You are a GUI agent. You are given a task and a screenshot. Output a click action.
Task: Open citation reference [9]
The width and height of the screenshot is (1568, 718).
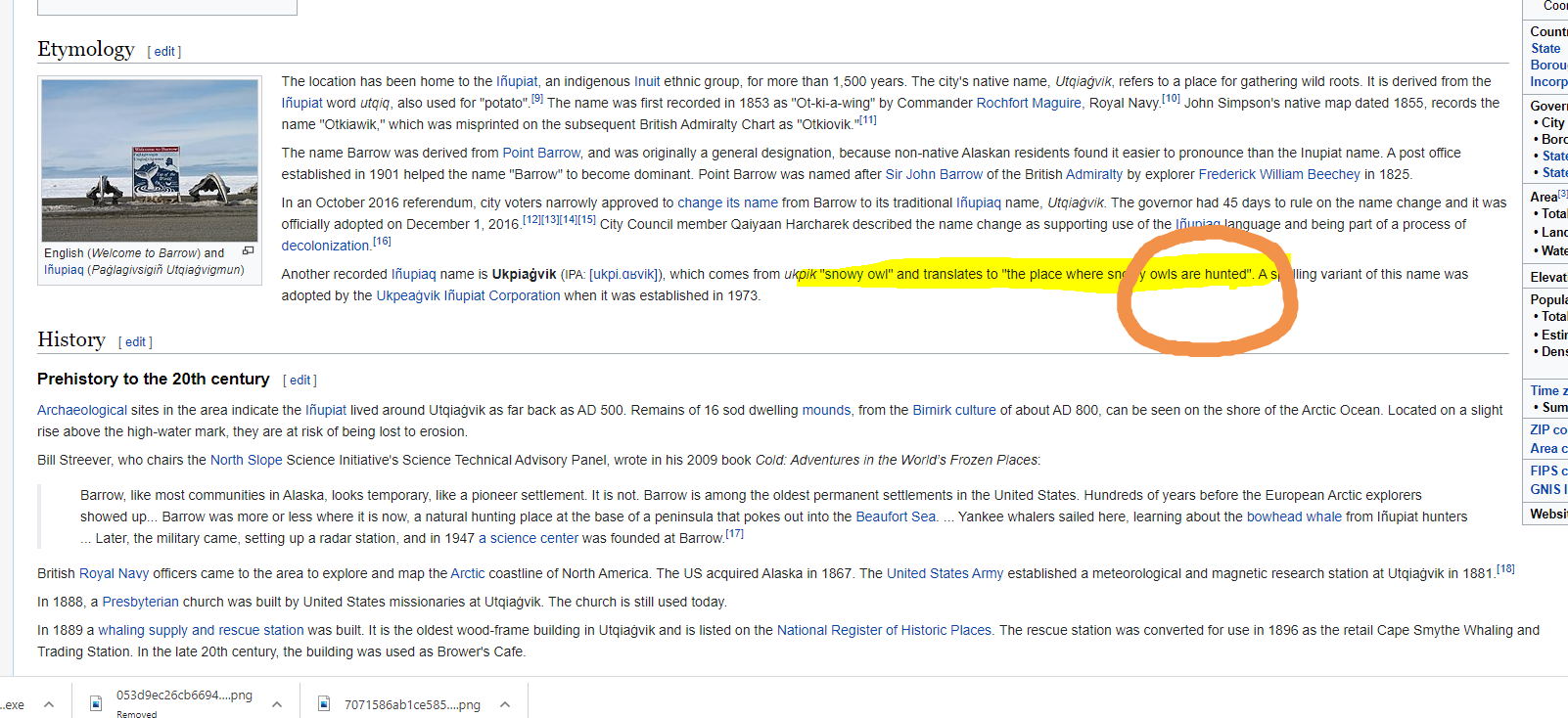[537, 99]
